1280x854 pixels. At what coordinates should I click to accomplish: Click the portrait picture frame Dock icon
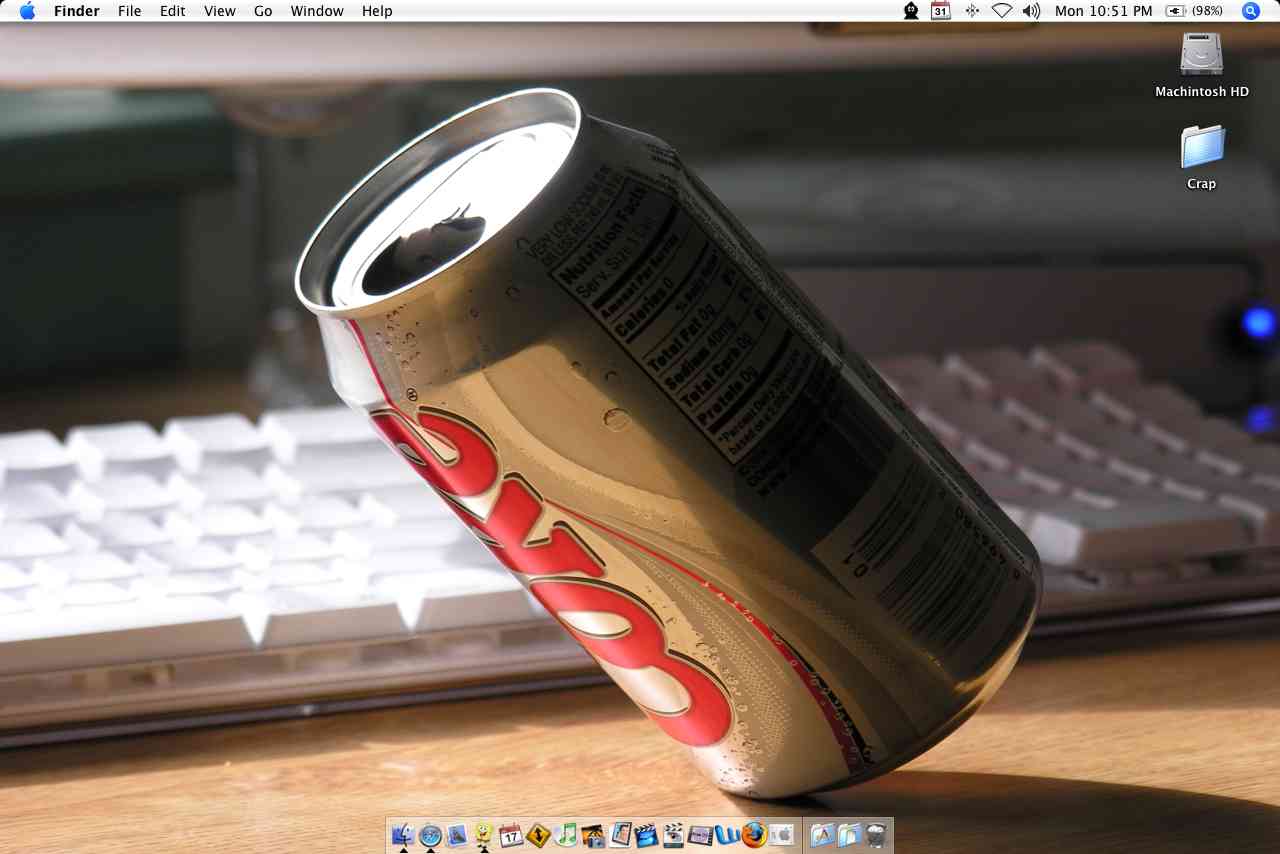point(619,834)
